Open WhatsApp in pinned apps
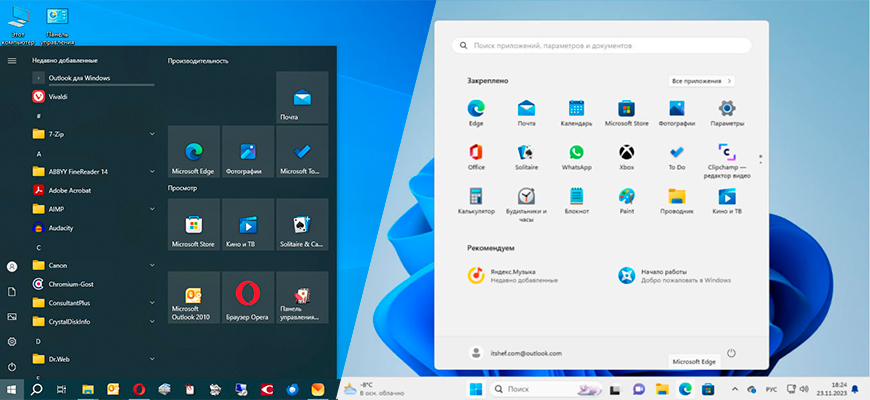 pyautogui.click(x=576, y=157)
